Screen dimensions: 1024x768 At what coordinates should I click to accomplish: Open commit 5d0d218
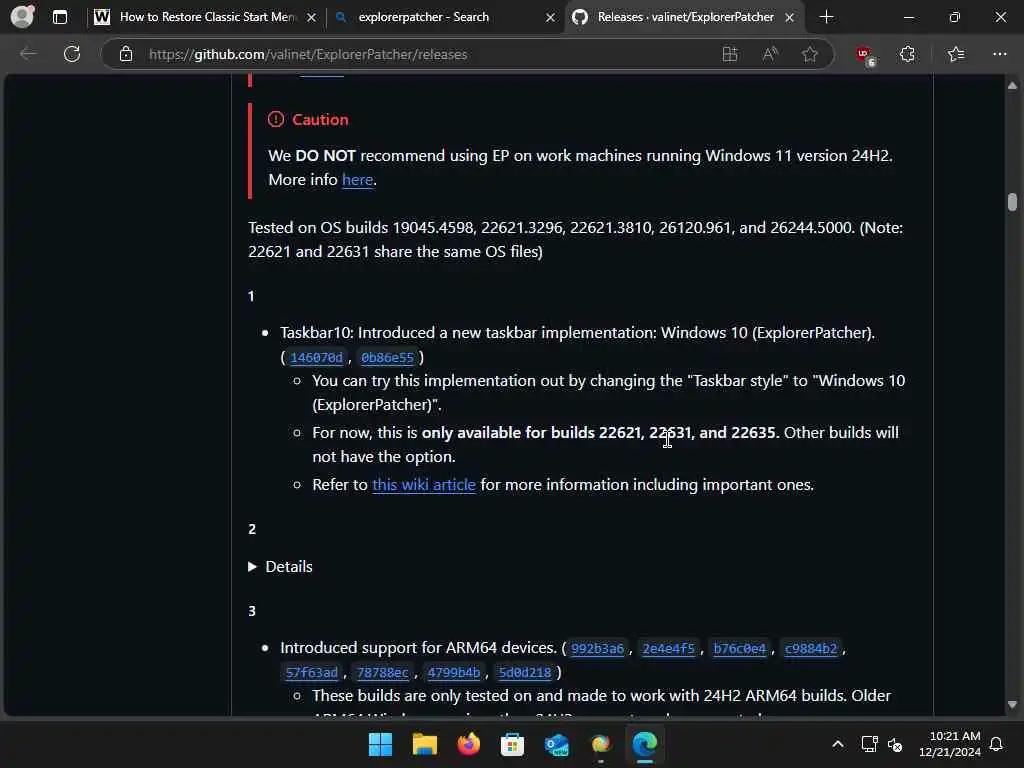click(525, 672)
